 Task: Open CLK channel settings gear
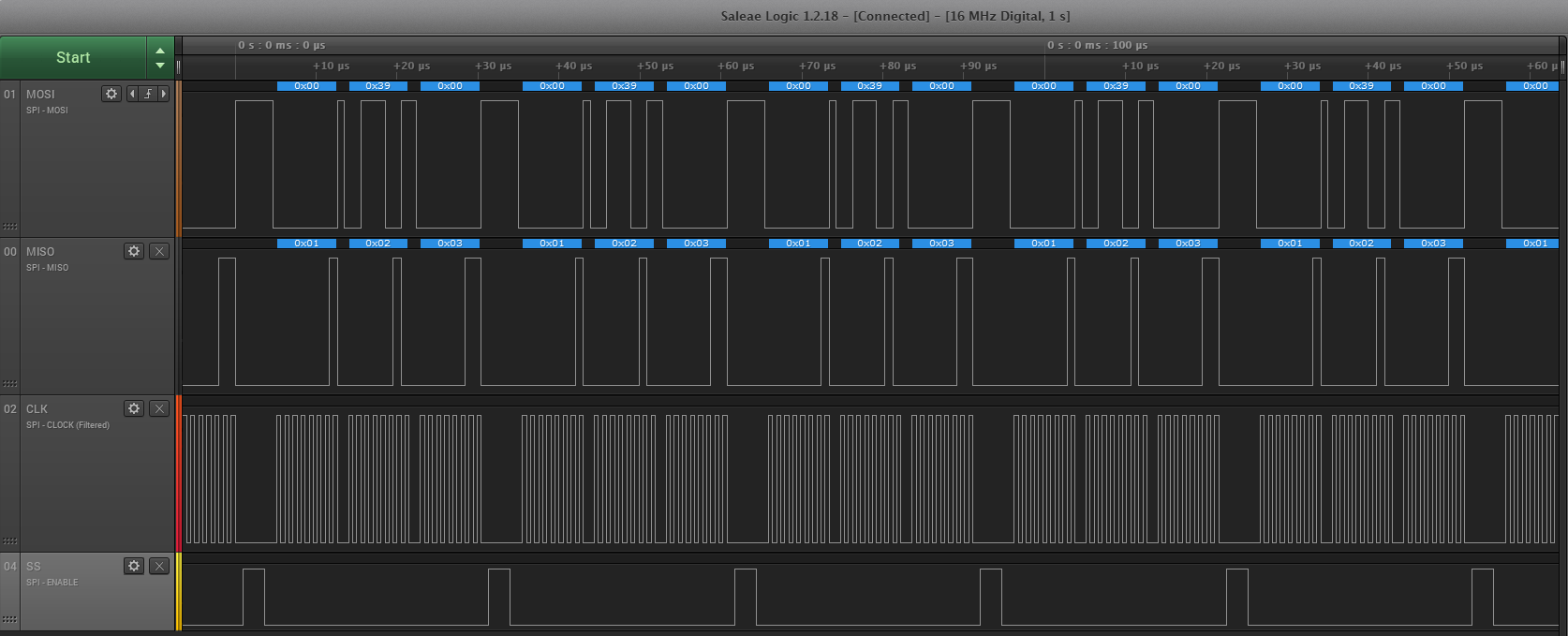(x=134, y=408)
